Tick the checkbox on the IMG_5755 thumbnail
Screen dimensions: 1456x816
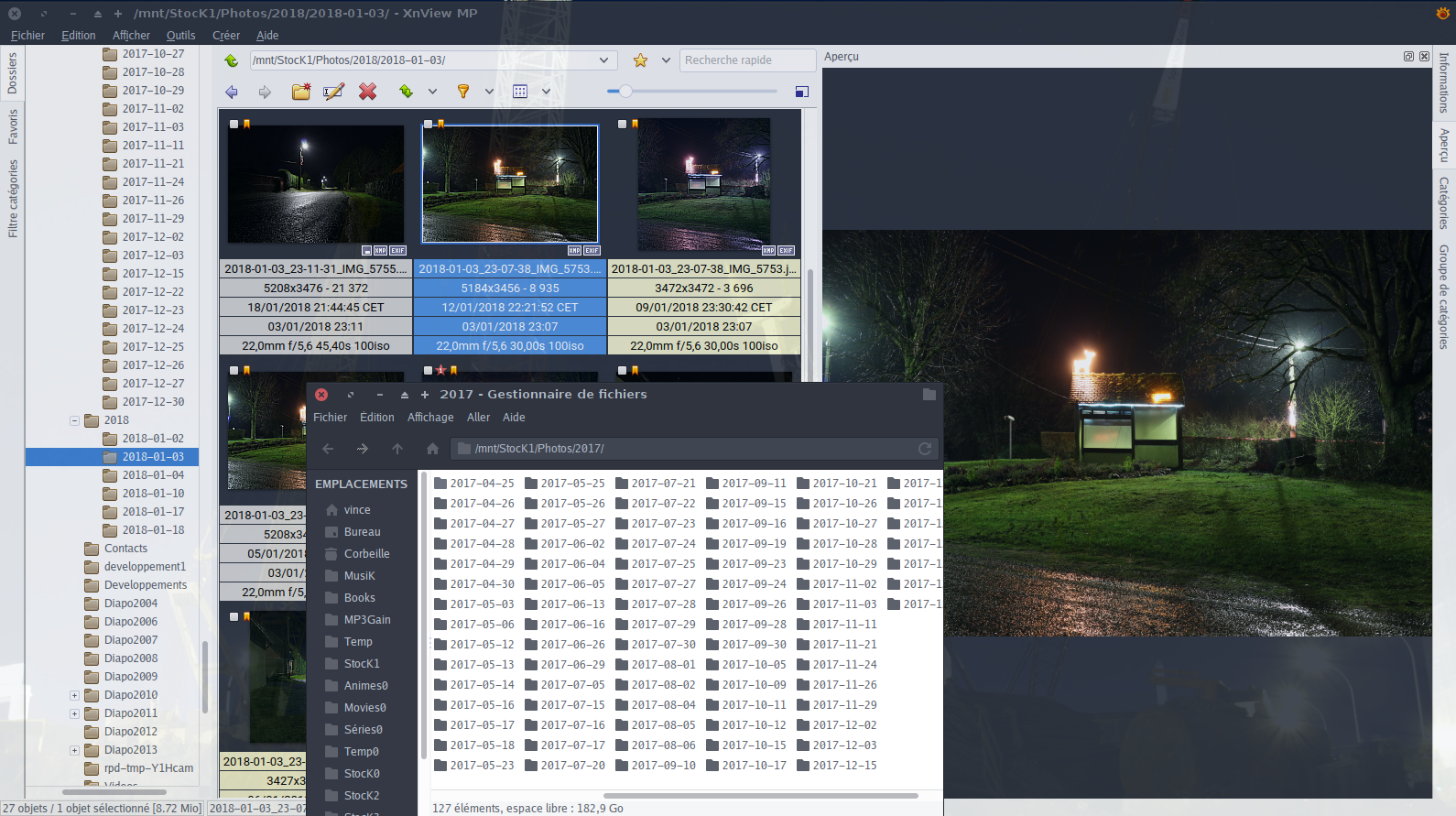point(234,124)
